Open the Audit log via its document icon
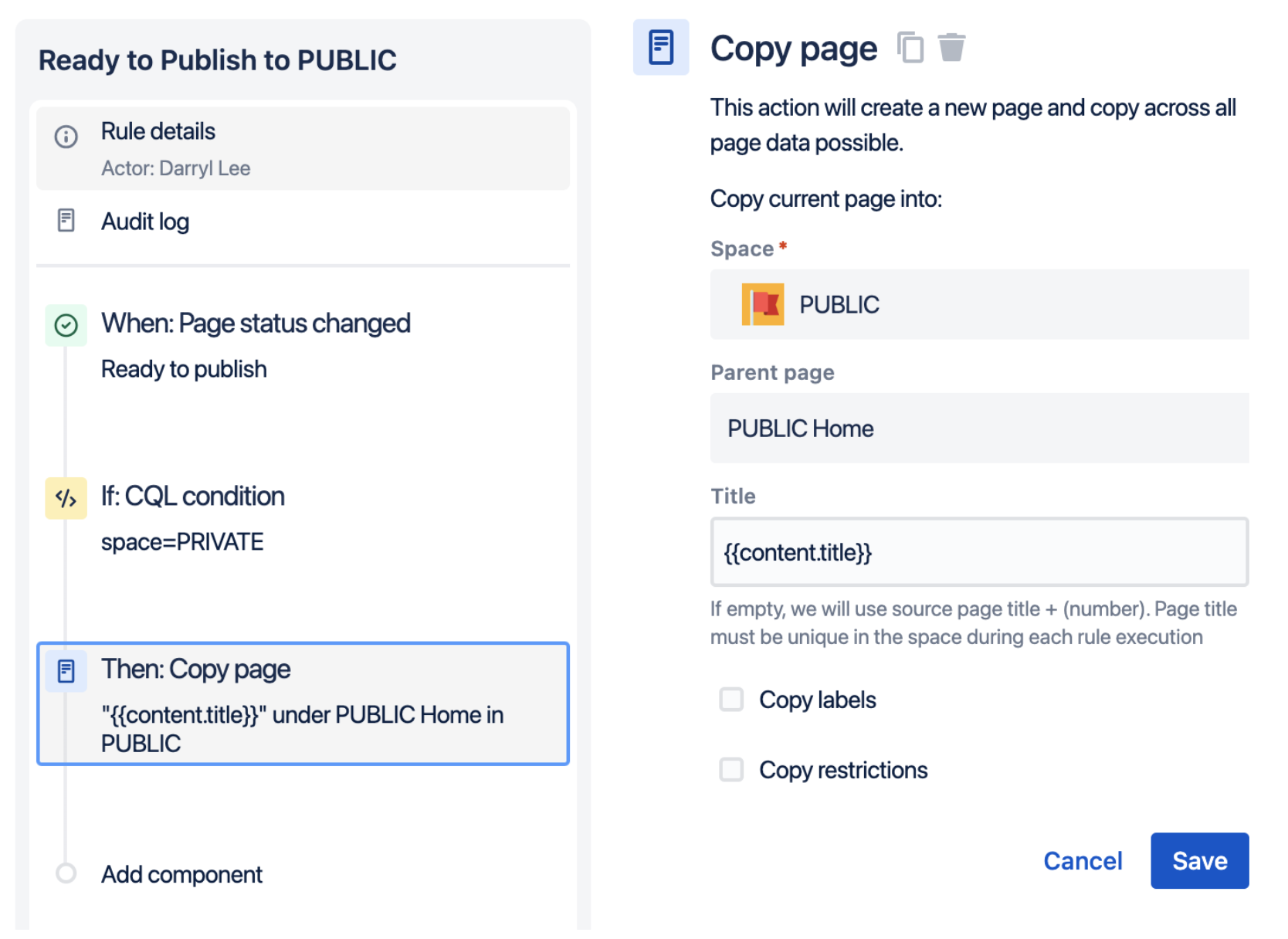This screenshot has width=1288, height=939. coord(66,221)
